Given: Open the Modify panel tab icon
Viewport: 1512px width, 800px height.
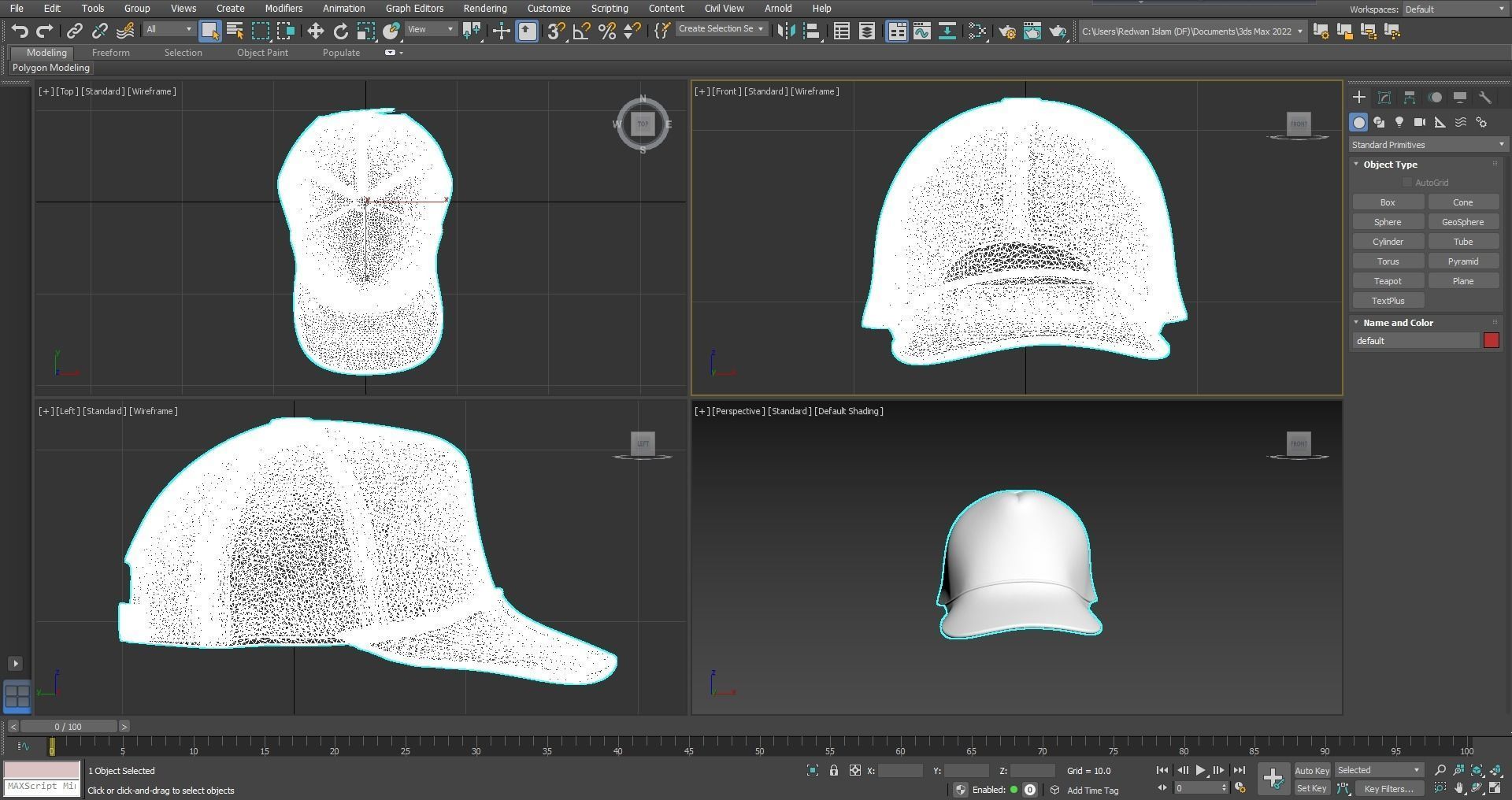Looking at the screenshot, I should (x=1384, y=97).
